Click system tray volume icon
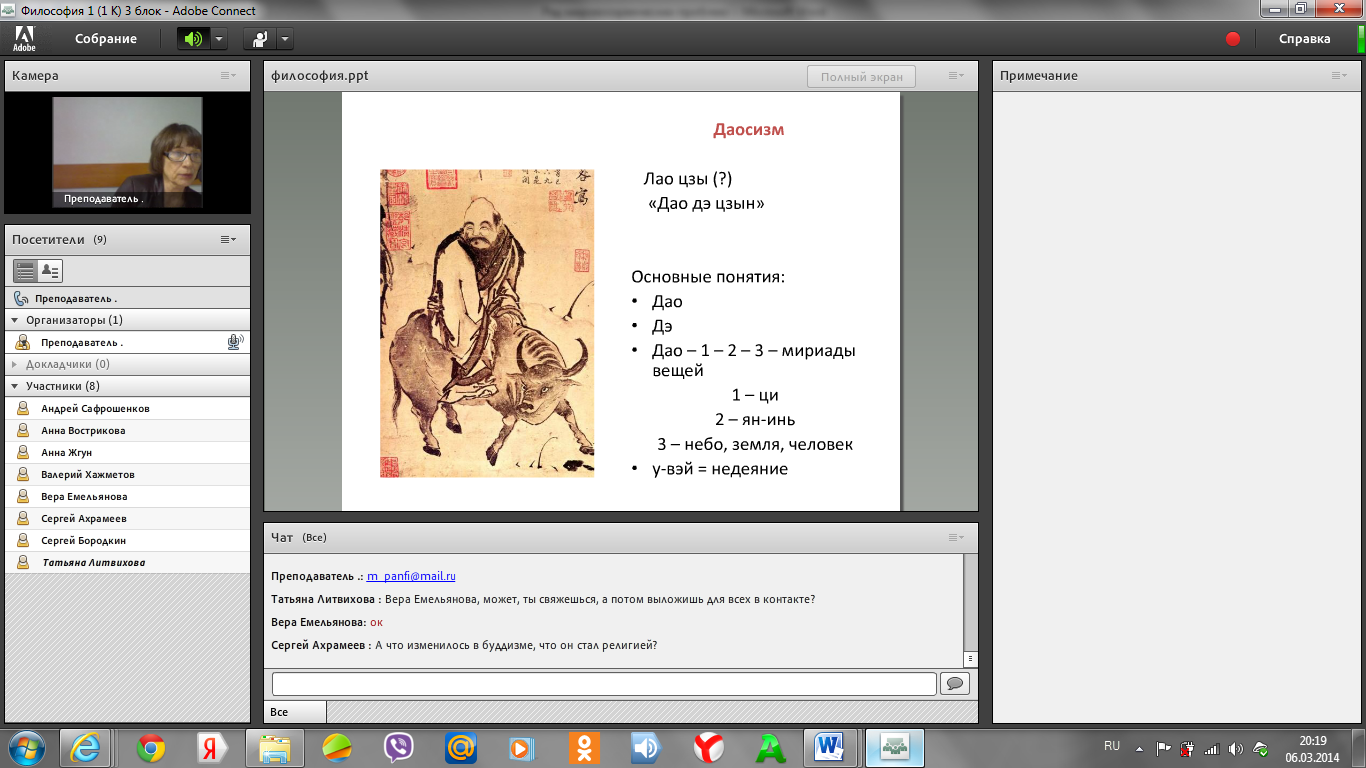The height and width of the screenshot is (768, 1366). (1236, 748)
